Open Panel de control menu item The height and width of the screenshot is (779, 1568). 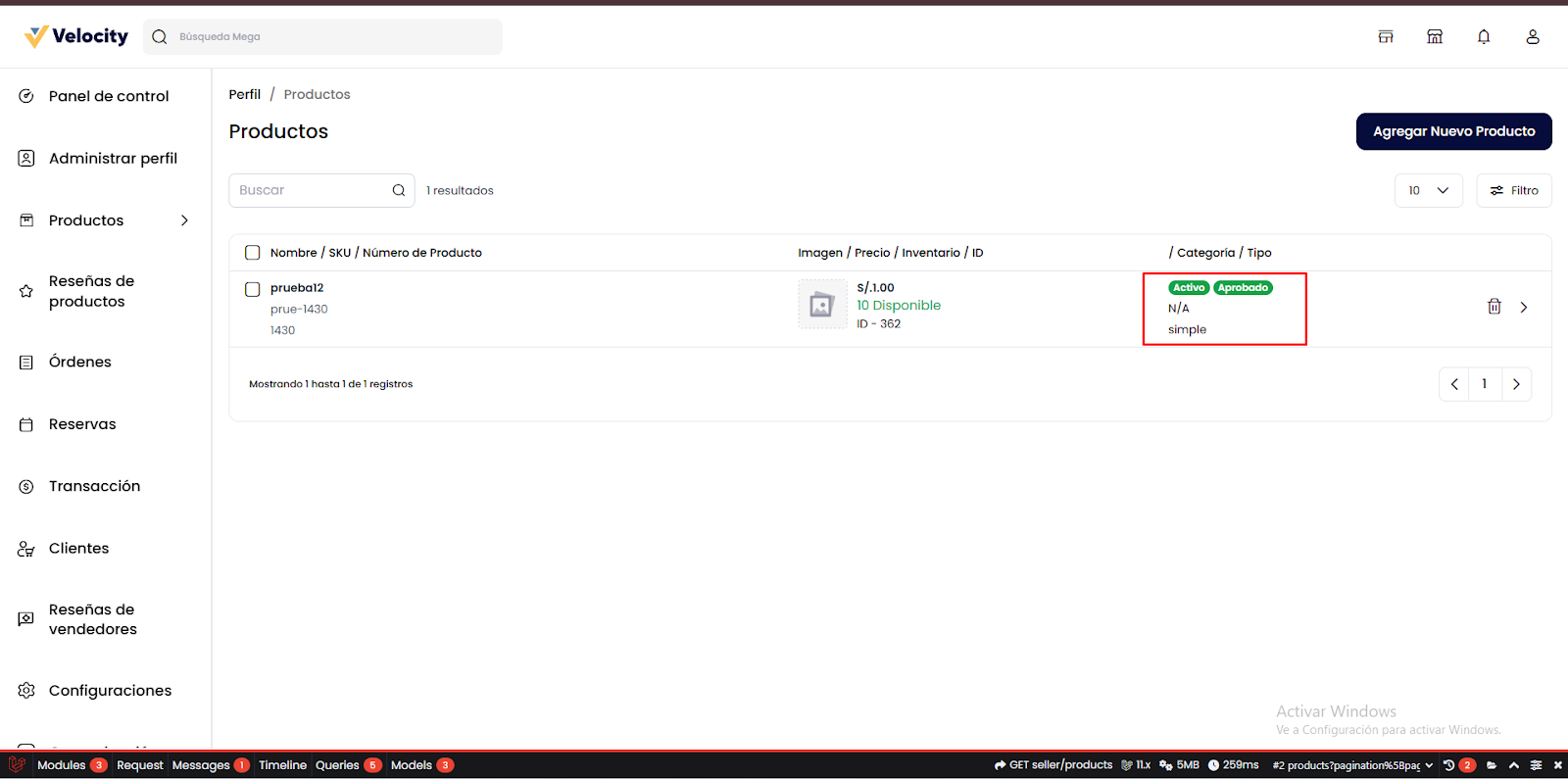[x=108, y=96]
